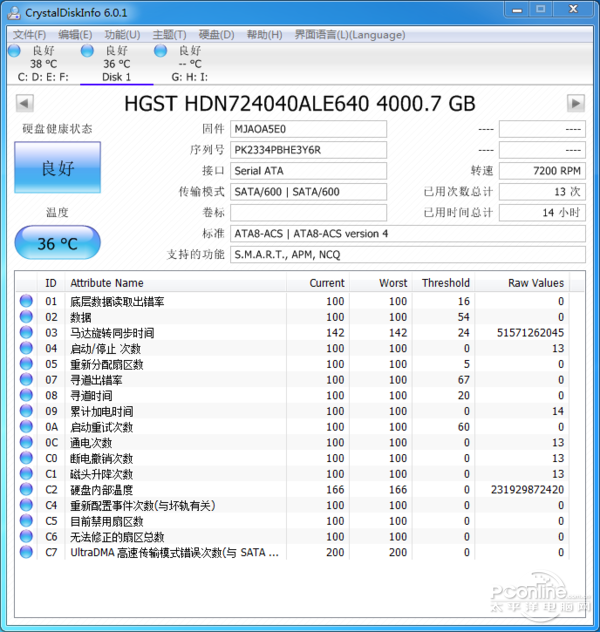Click the serial number field PK2334PBHE3Y6R

tap(308, 150)
